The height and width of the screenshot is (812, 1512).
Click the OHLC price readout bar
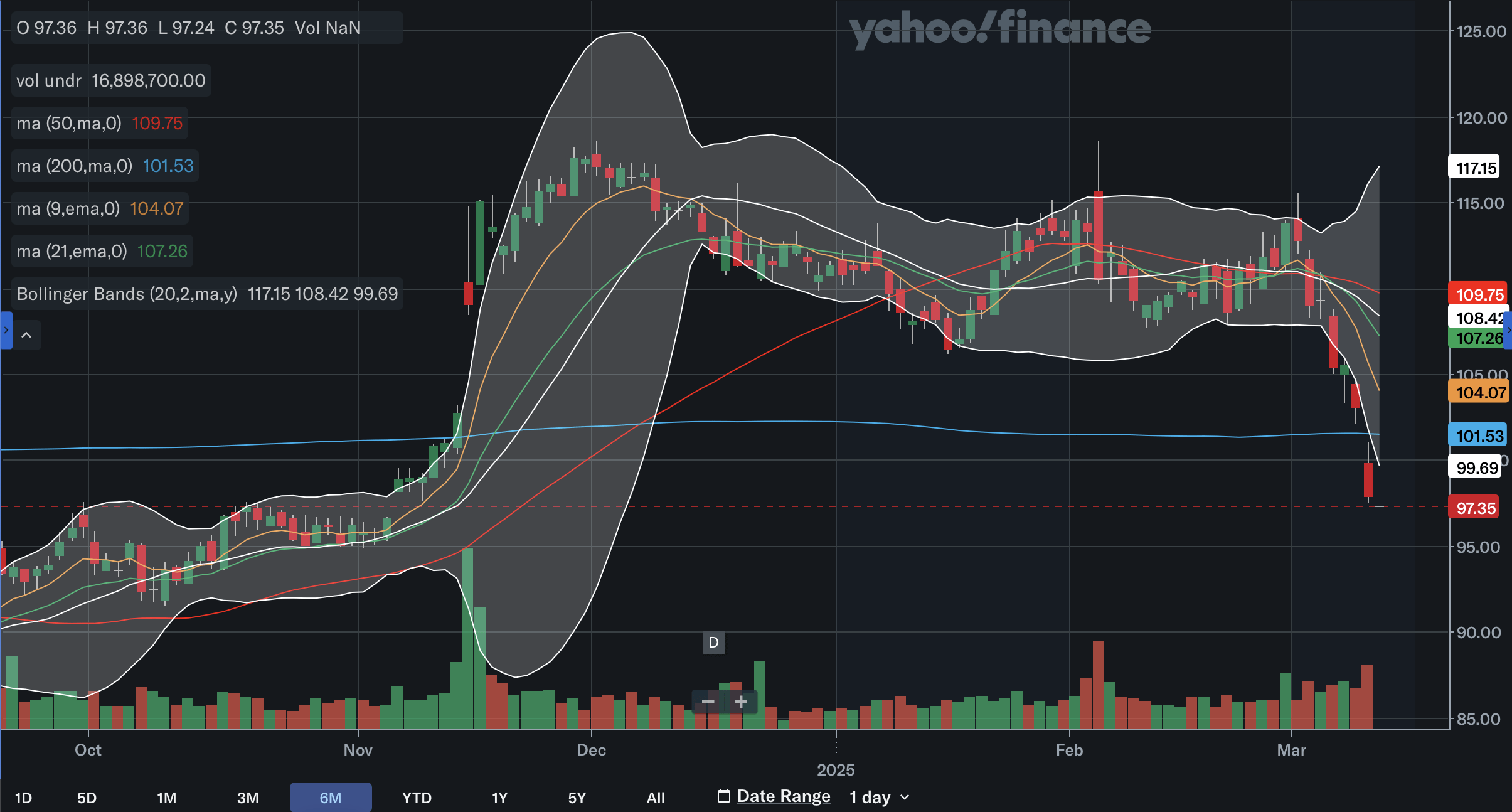coord(207,28)
